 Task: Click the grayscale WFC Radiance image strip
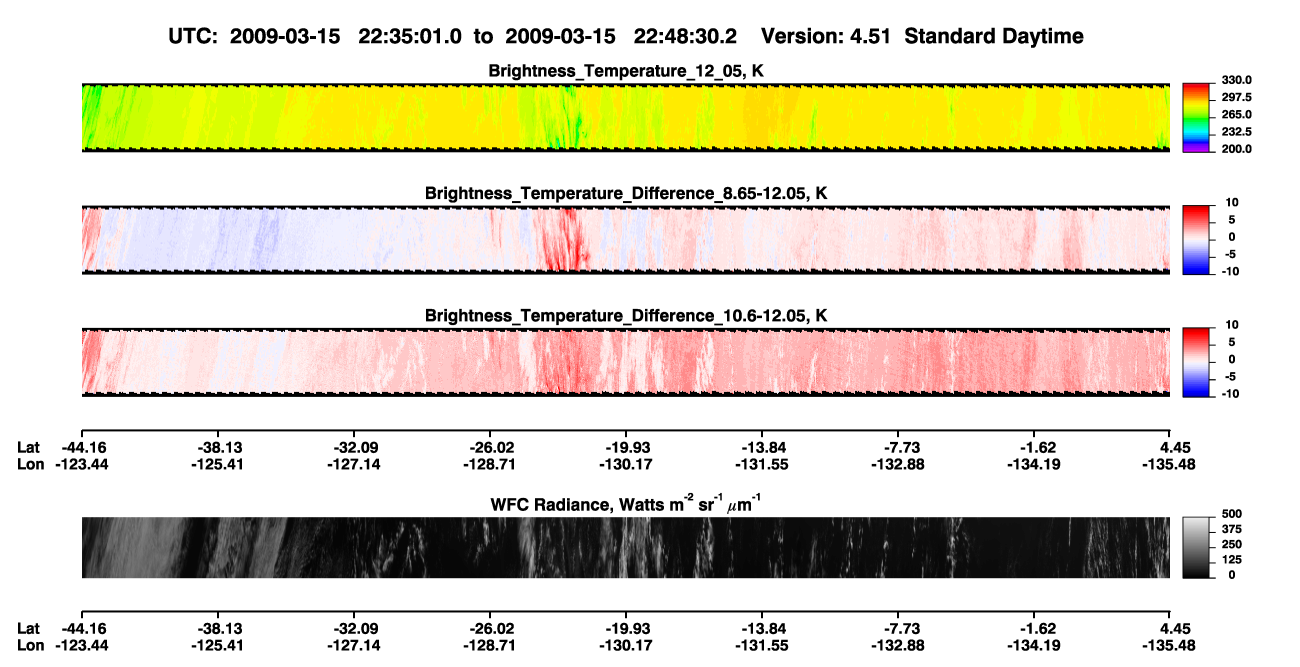pyautogui.click(x=625, y=547)
